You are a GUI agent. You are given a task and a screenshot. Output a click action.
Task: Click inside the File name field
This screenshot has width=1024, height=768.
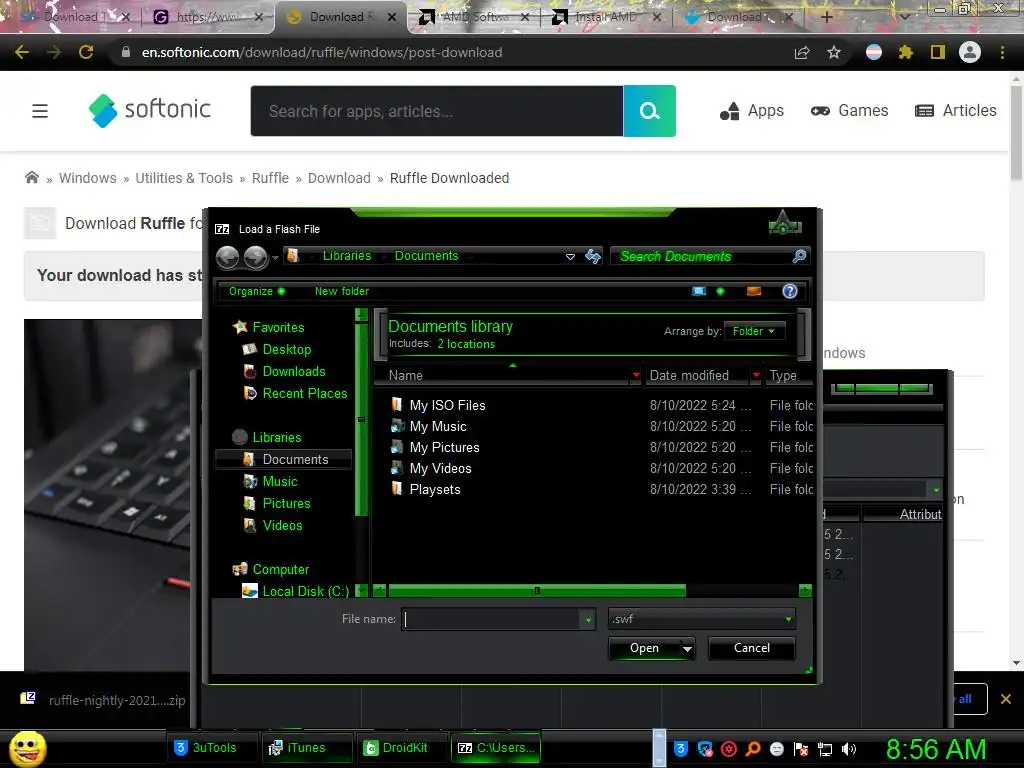tap(491, 619)
